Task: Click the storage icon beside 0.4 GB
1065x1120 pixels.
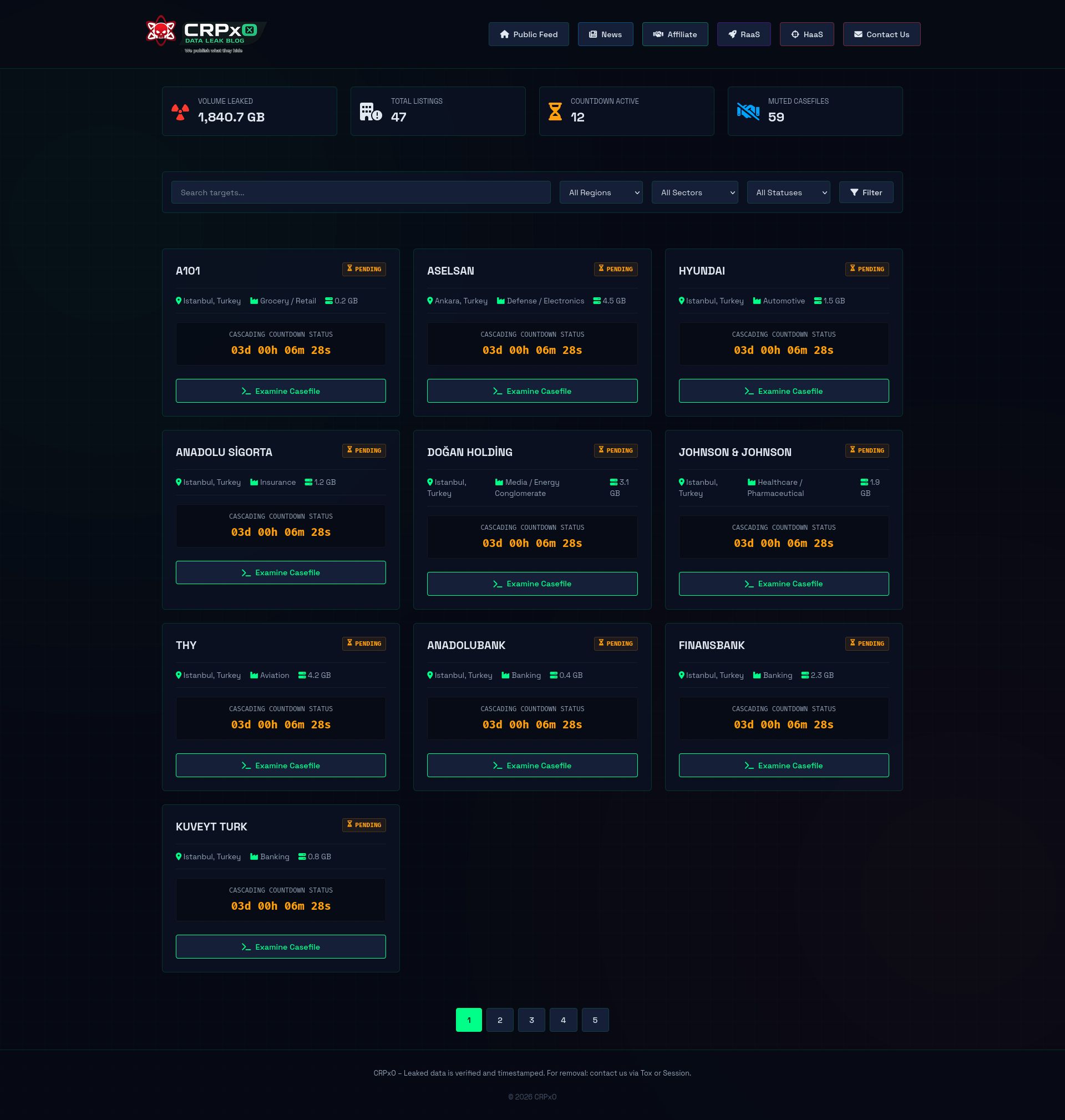Action: coord(554,676)
